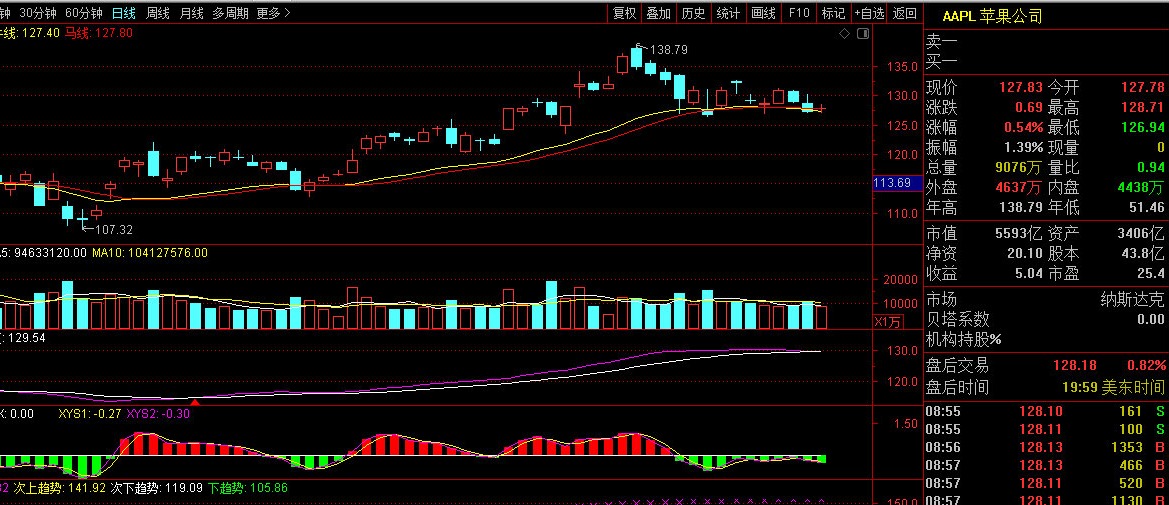Toggle 叠加 overlay comparison
The image size is (1169, 505).
coord(658,13)
